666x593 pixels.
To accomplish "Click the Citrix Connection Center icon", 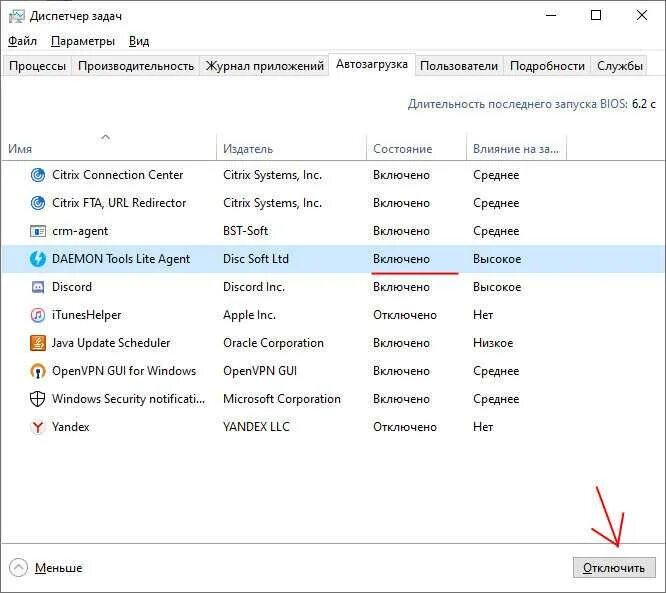I will [38, 175].
